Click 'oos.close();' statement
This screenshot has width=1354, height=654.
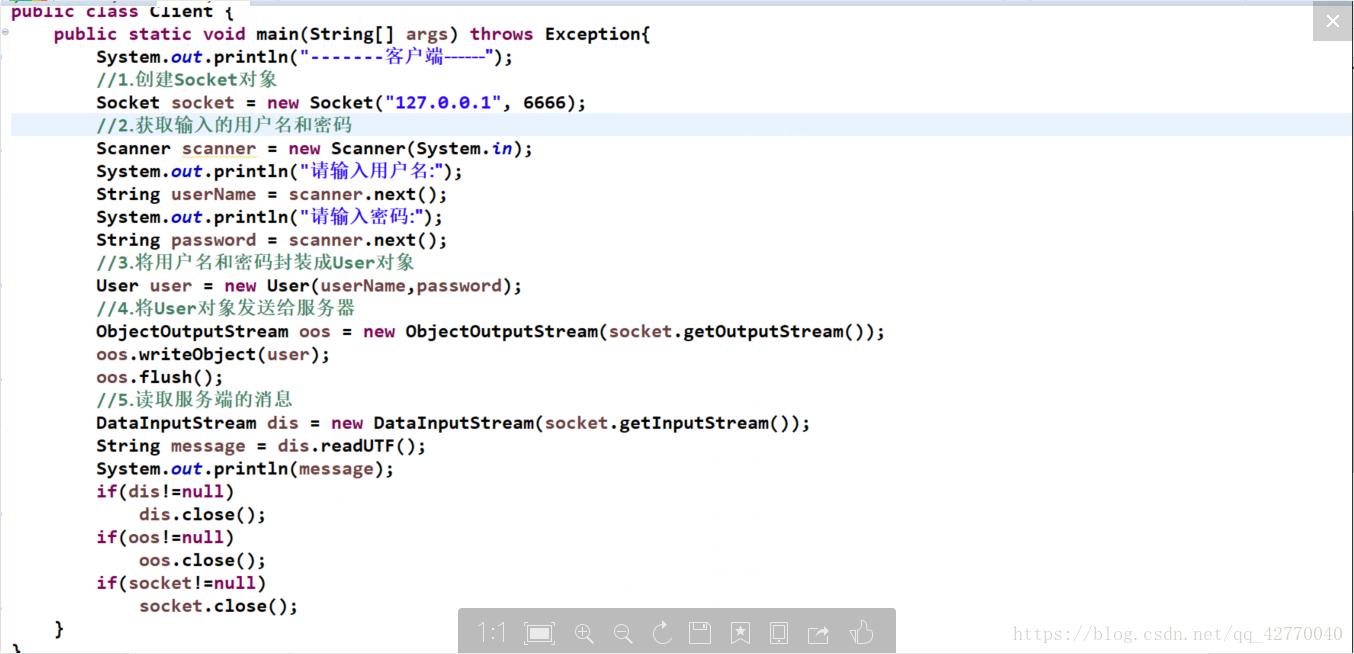203,561
